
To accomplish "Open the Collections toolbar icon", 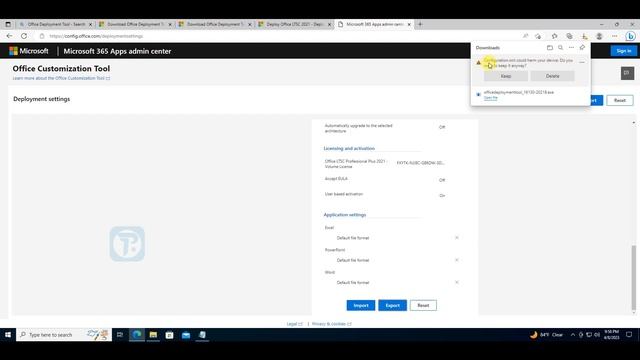I will tap(569, 36).
